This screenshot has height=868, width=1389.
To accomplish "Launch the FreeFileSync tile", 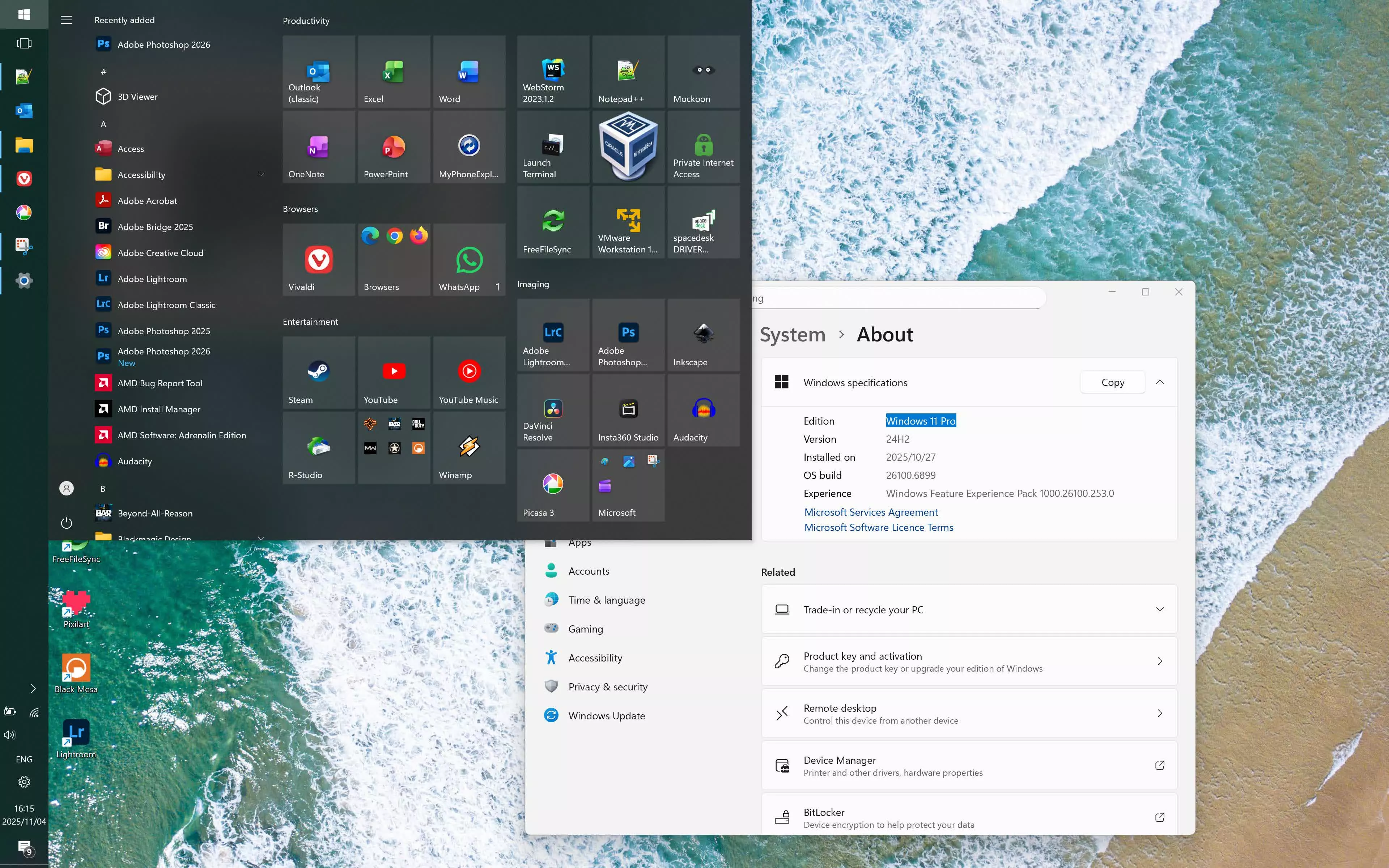I will tap(553, 222).
